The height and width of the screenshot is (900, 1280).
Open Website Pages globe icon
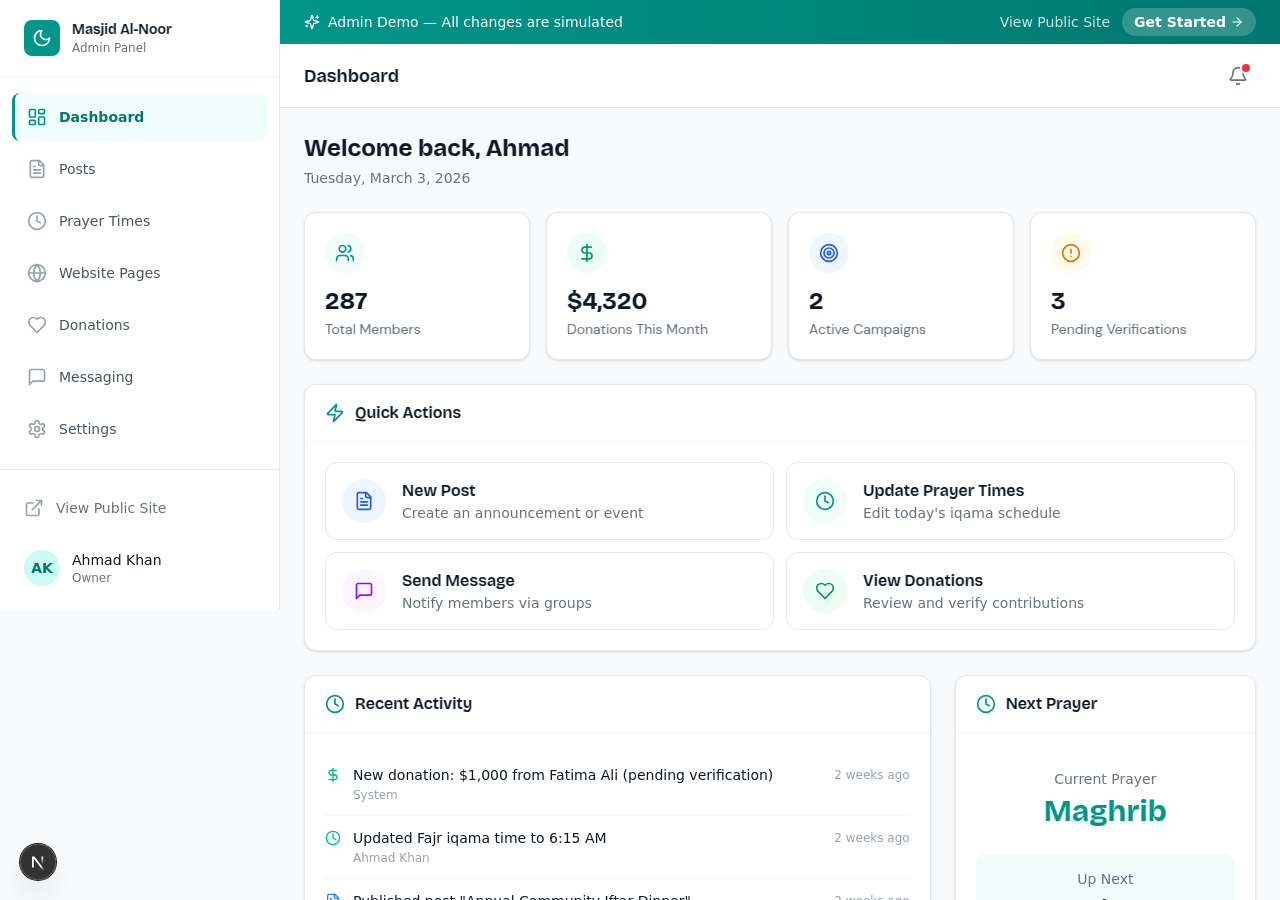(37, 273)
